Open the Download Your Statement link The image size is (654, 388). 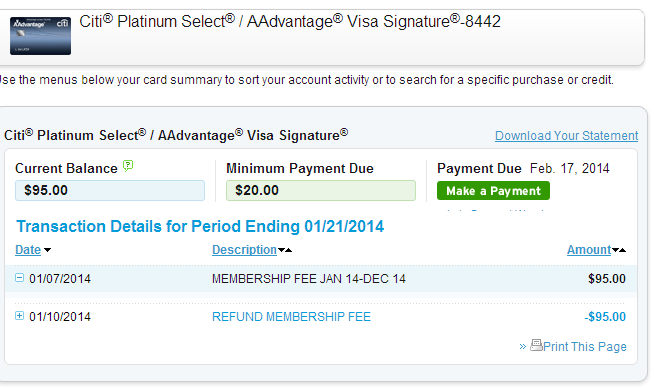point(566,136)
